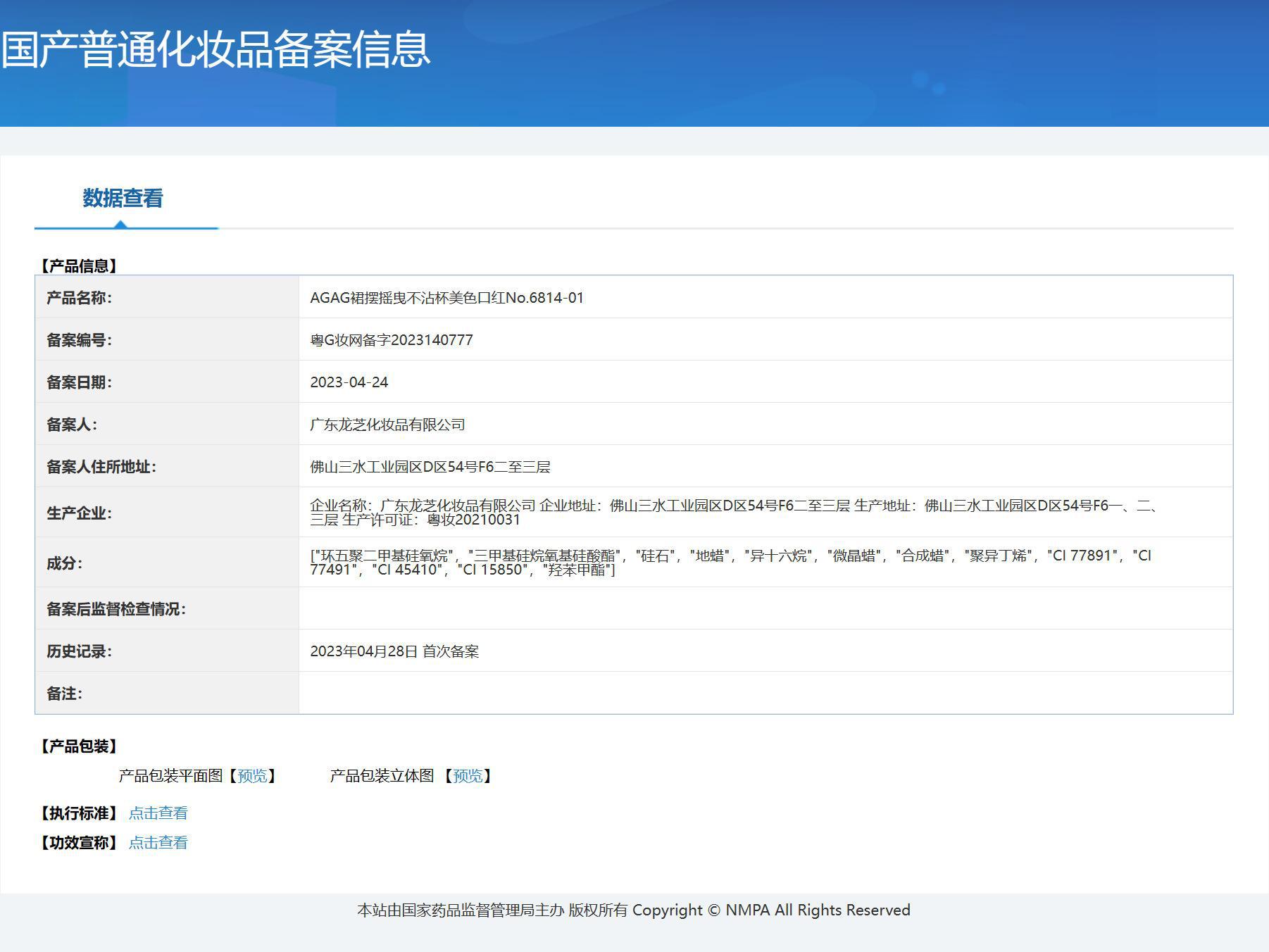This screenshot has height=952, width=1269.
Task: Select filing number 粤G妆网备字2023140777
Action: (392, 340)
